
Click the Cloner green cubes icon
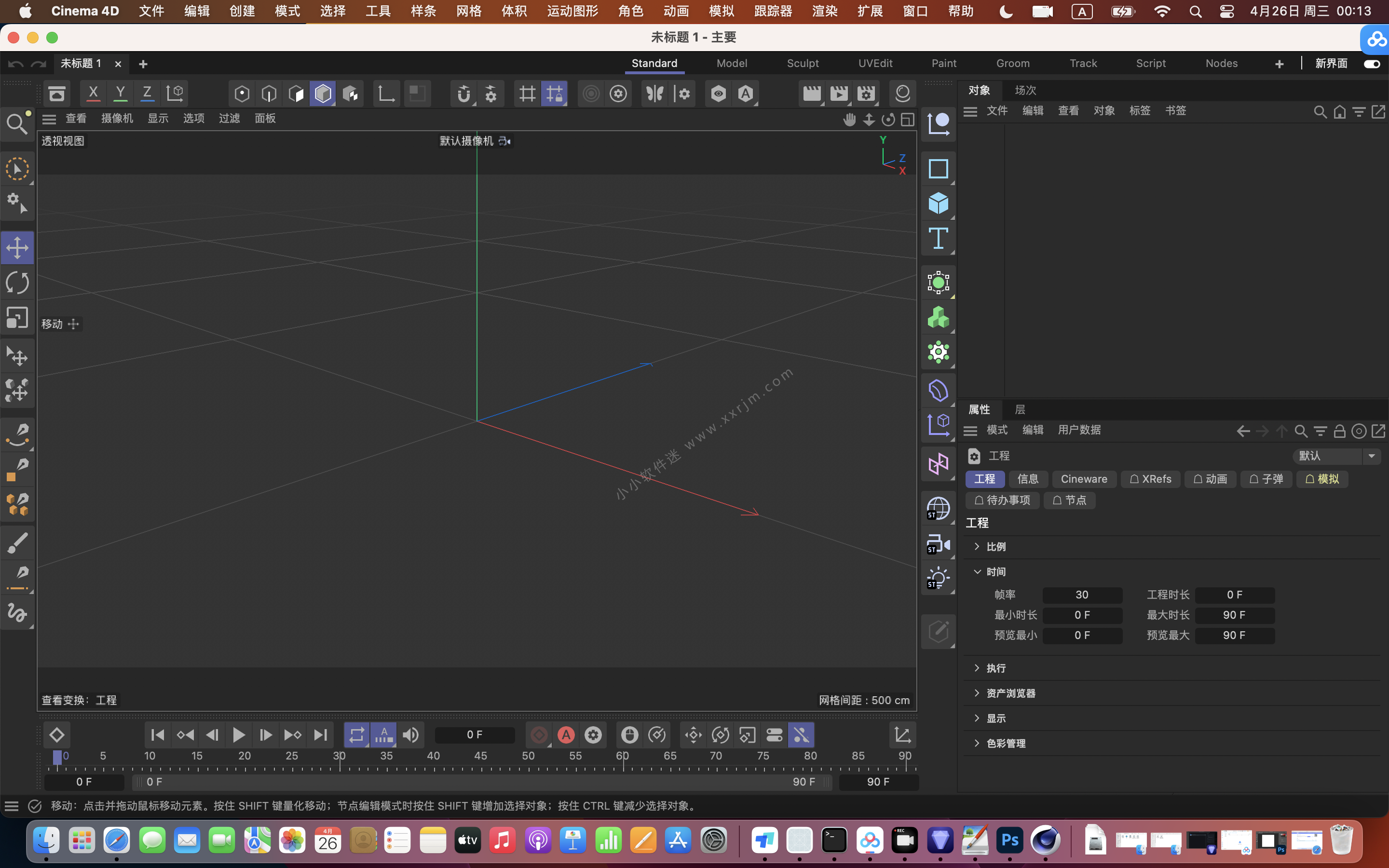(x=939, y=317)
